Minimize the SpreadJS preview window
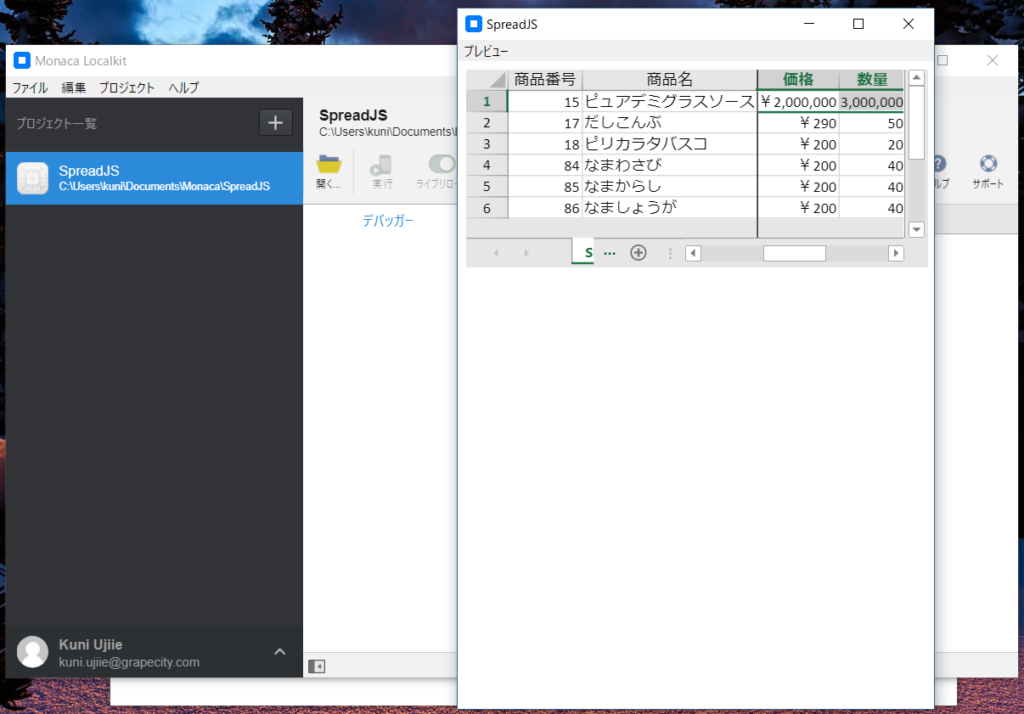This screenshot has height=714, width=1024. pyautogui.click(x=808, y=24)
